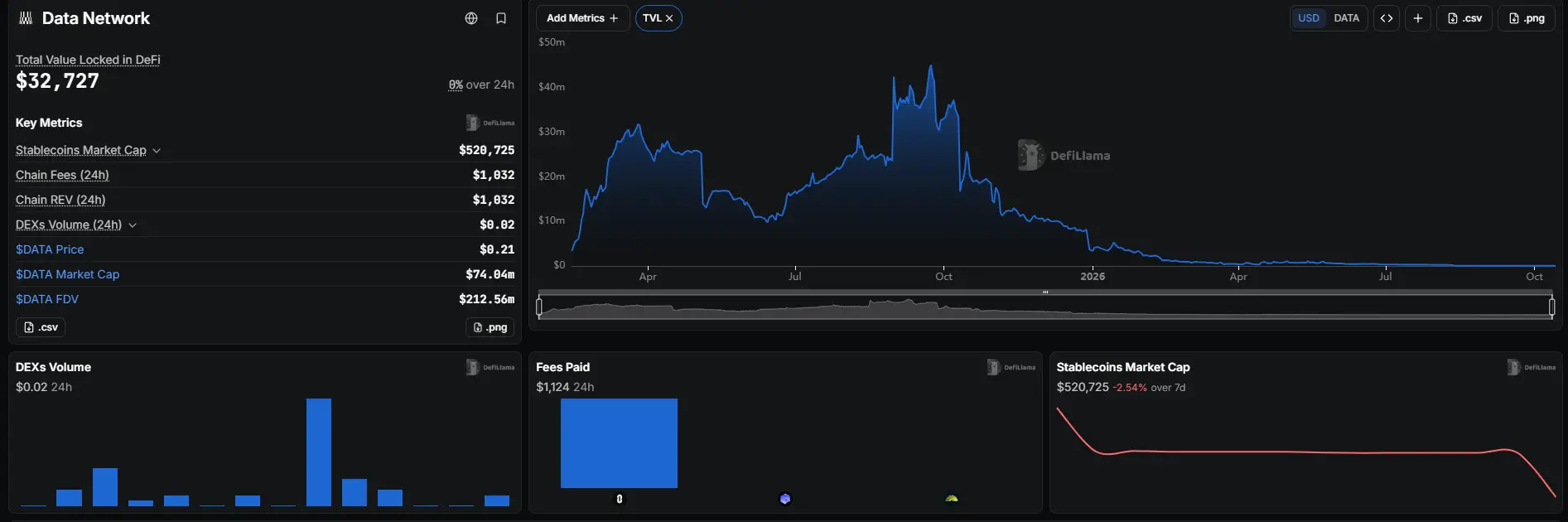Viewport: 1568px width, 522px height.
Task: Click the 2026 label on chart axis
Action: coord(1093,277)
